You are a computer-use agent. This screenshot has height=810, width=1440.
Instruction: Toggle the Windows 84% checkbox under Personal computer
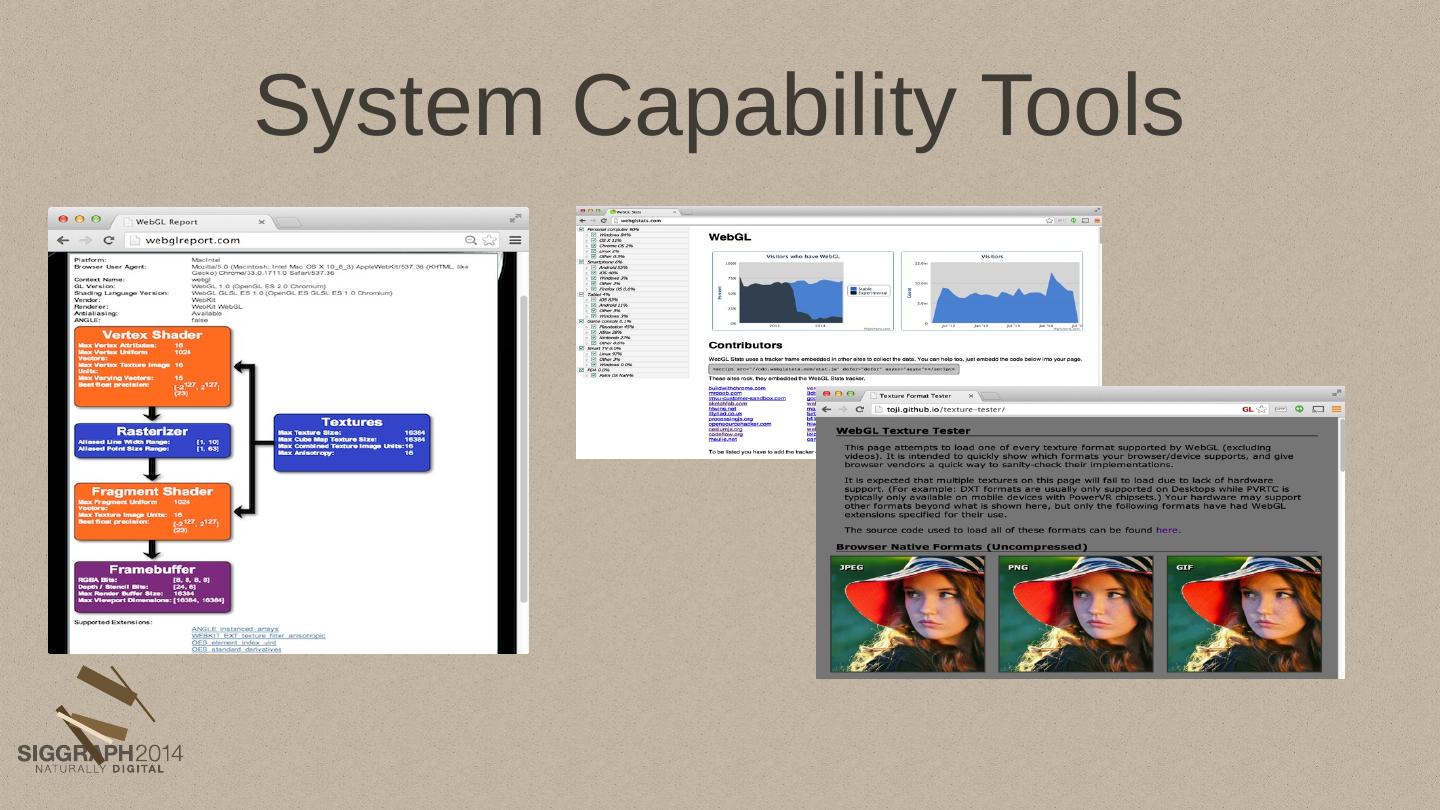[594, 235]
